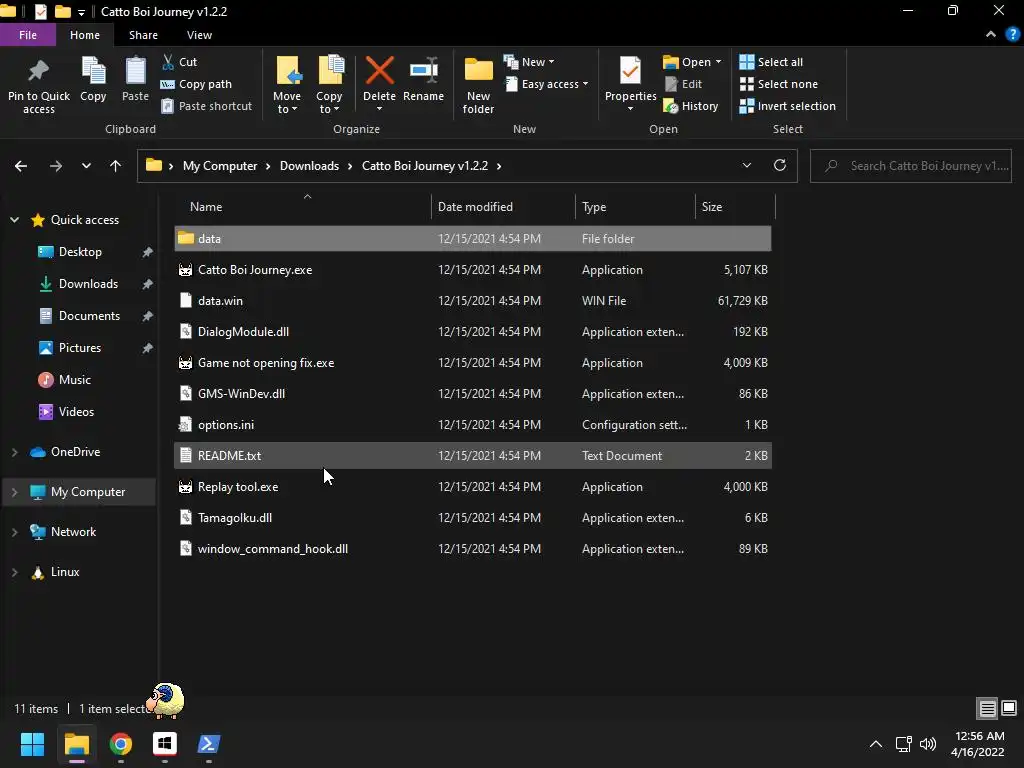The width and height of the screenshot is (1024, 768).
Task: Click the Edit button in Open group
Action: click(683, 84)
